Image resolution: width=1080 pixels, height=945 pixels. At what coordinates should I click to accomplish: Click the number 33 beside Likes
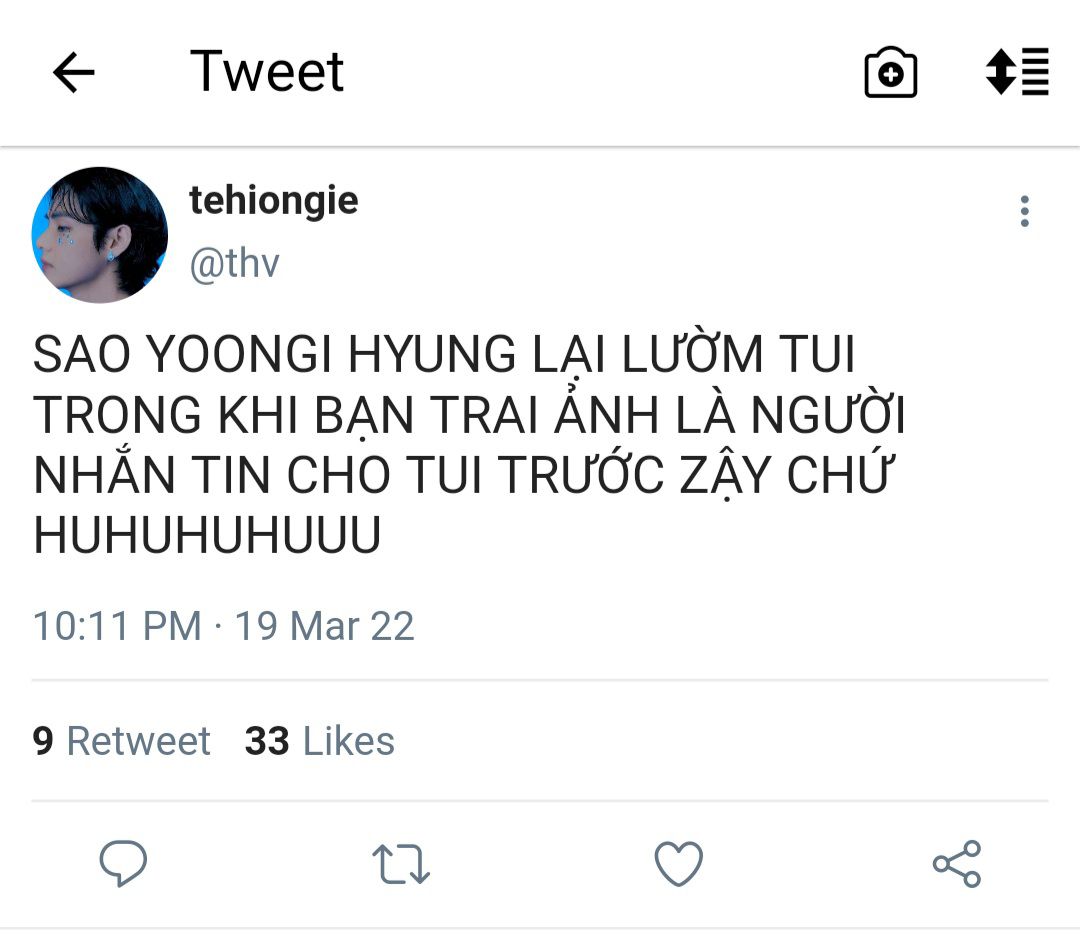coord(267,741)
